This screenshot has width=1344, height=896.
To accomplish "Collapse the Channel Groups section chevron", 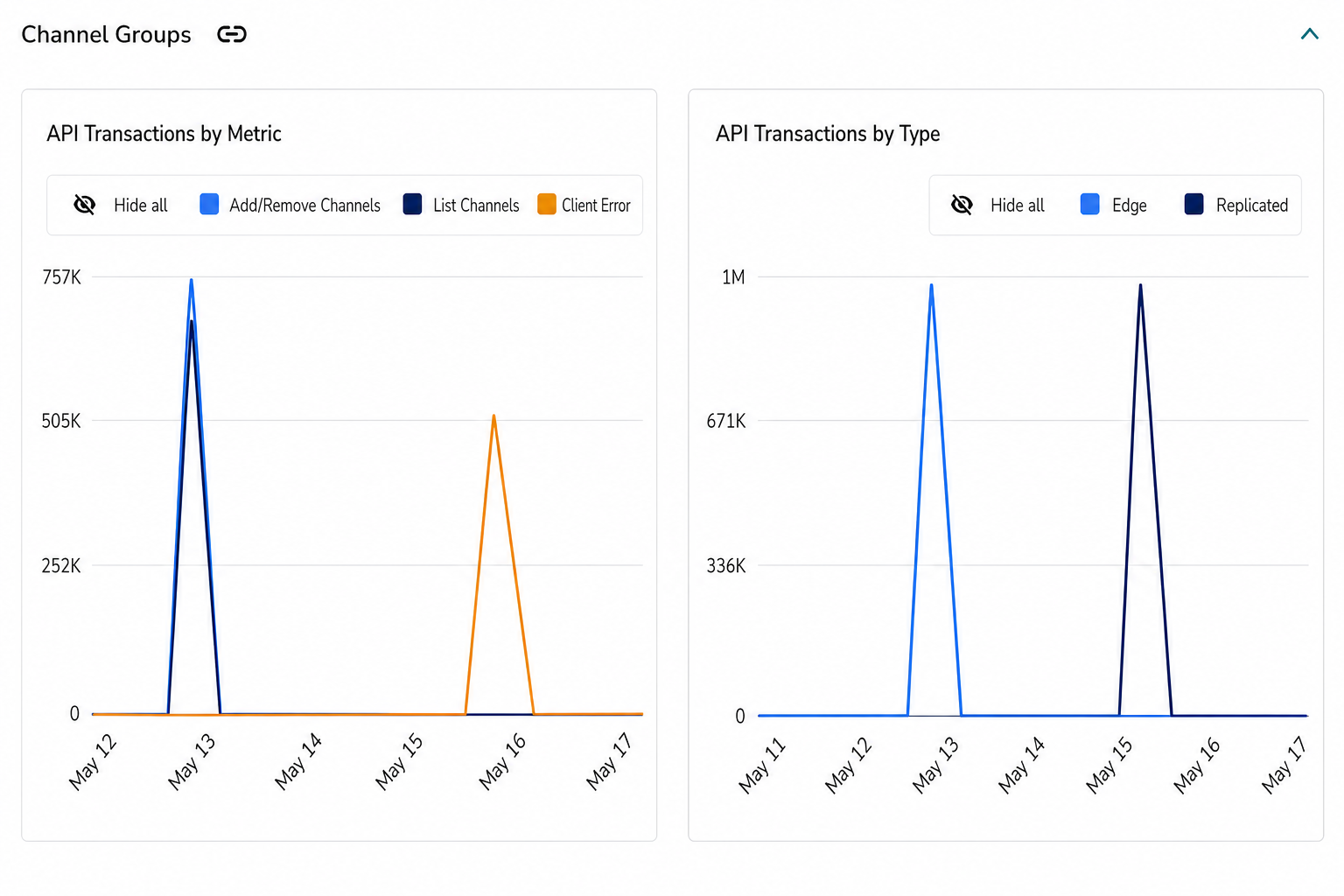I will pyautogui.click(x=1309, y=34).
